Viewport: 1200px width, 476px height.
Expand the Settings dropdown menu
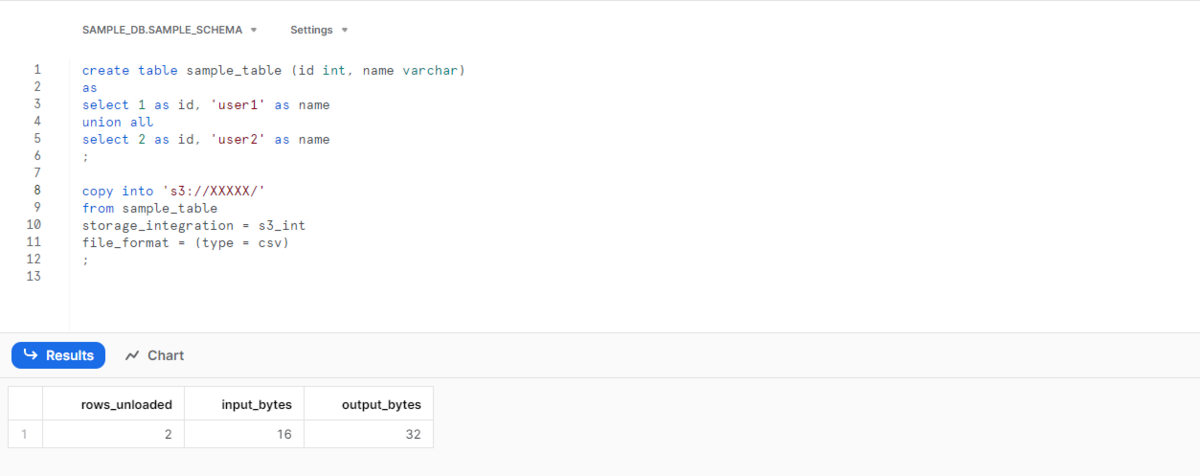point(319,30)
